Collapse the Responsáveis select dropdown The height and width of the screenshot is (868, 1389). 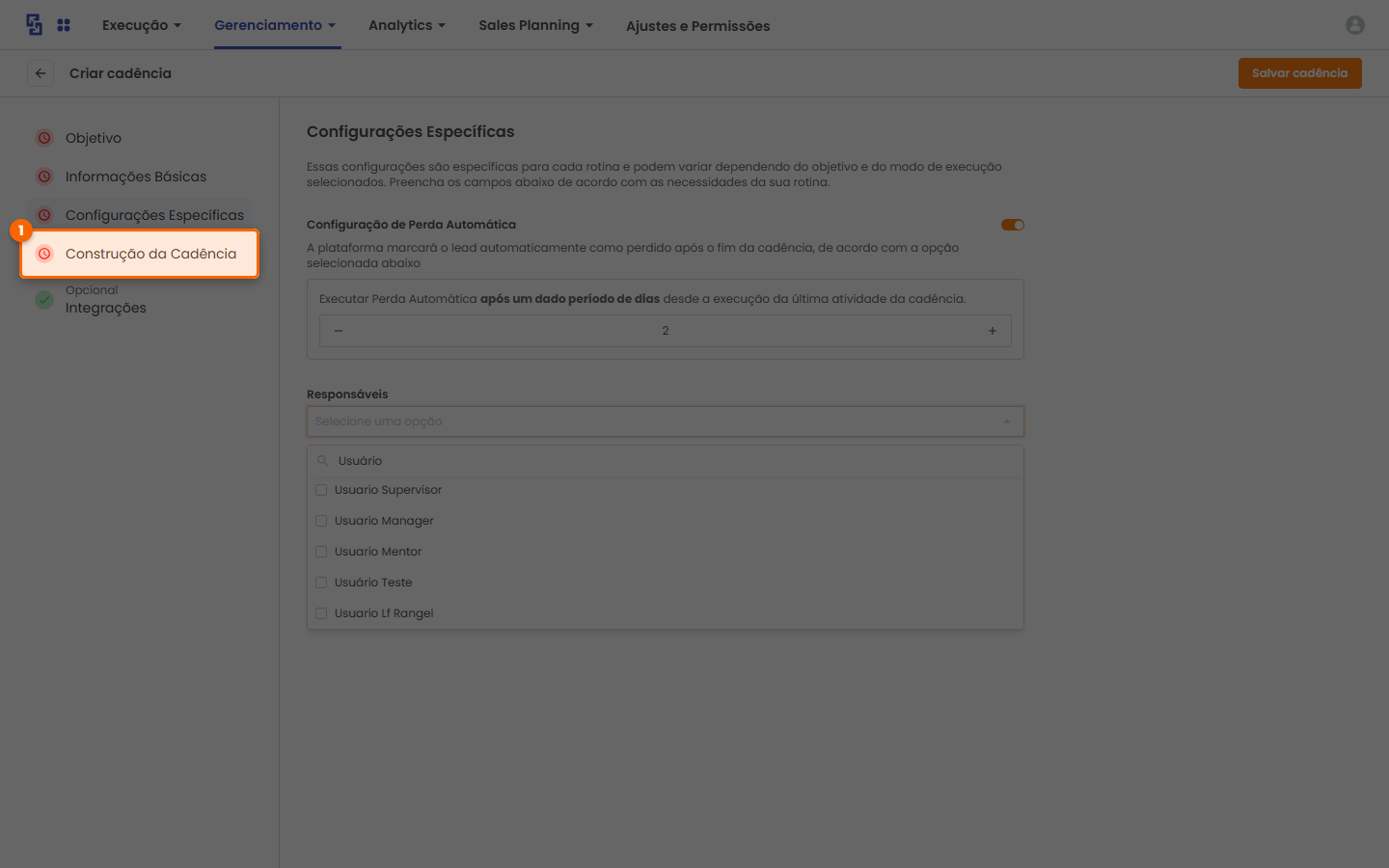click(x=1007, y=421)
